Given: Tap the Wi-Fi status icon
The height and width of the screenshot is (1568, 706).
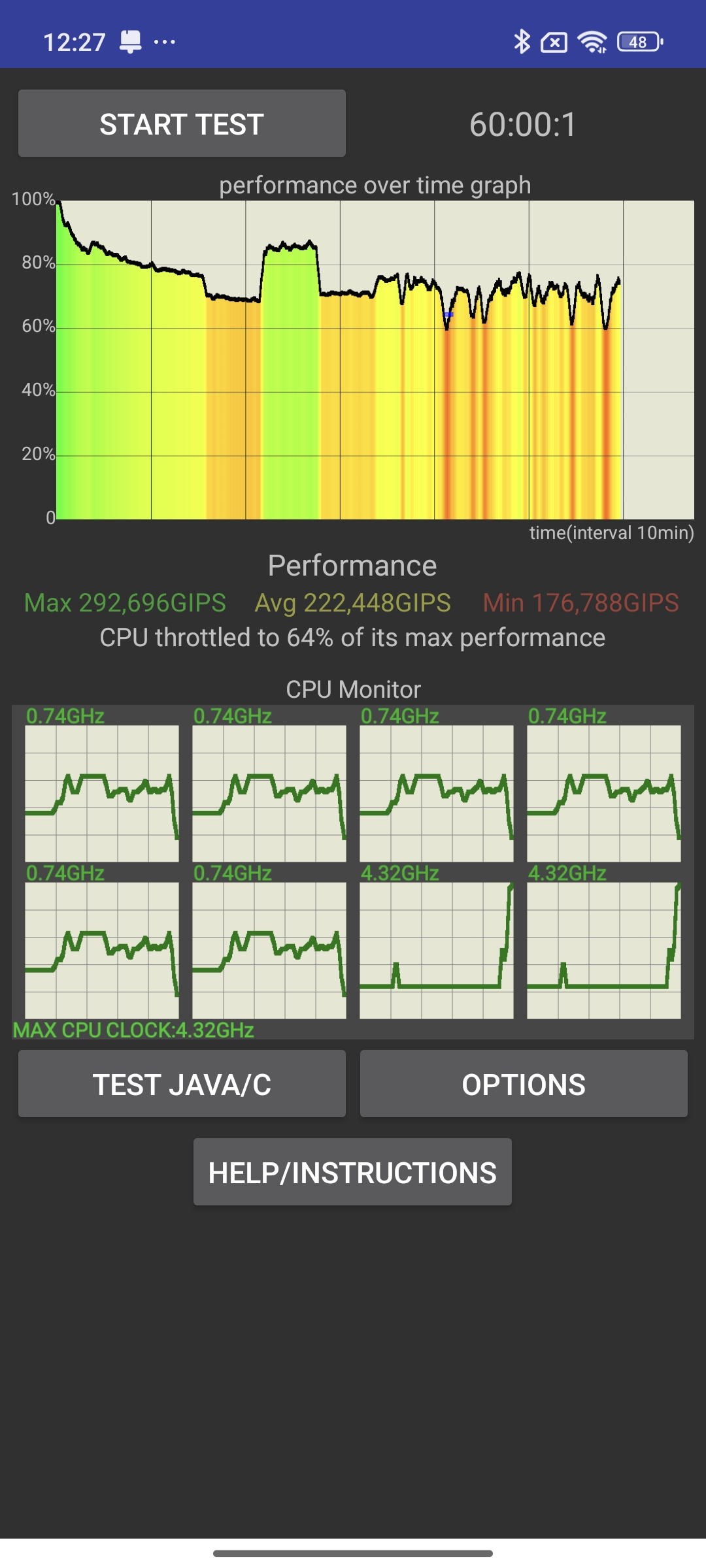Looking at the screenshot, I should tap(592, 42).
